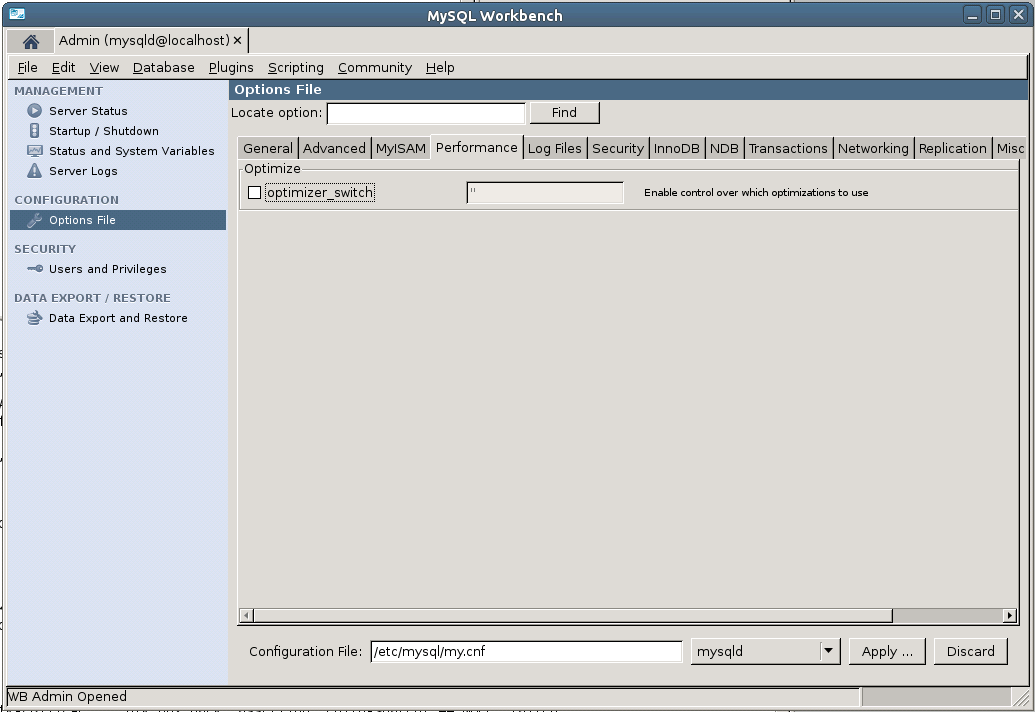Discard configuration changes
Screen dimensions: 1035x712
pyautogui.click(x=970, y=651)
